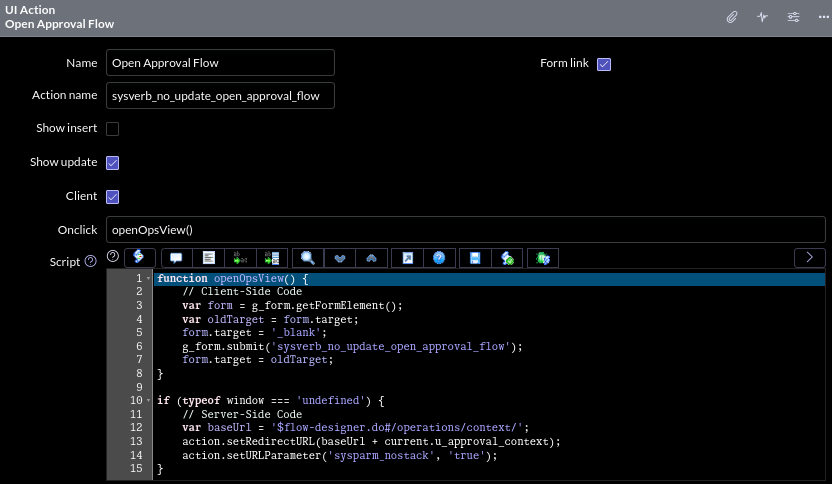The height and width of the screenshot is (484, 832).
Task: Click the script editor blue question mark icon
Action: (x=438, y=258)
